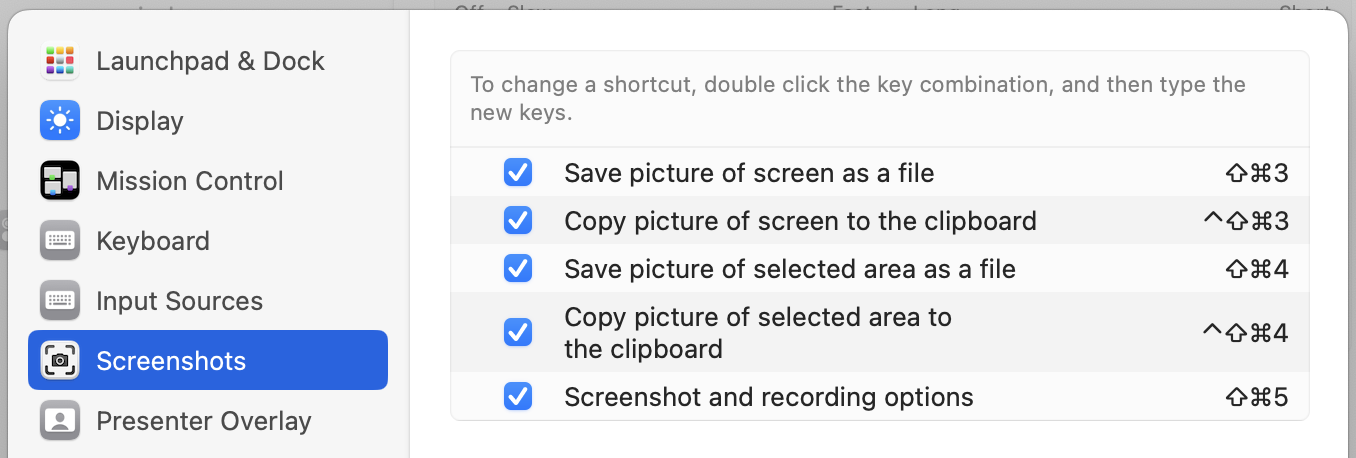This screenshot has height=458, width=1356.
Task: Disable Screenshot and recording options checkbox
Action: (x=518, y=397)
